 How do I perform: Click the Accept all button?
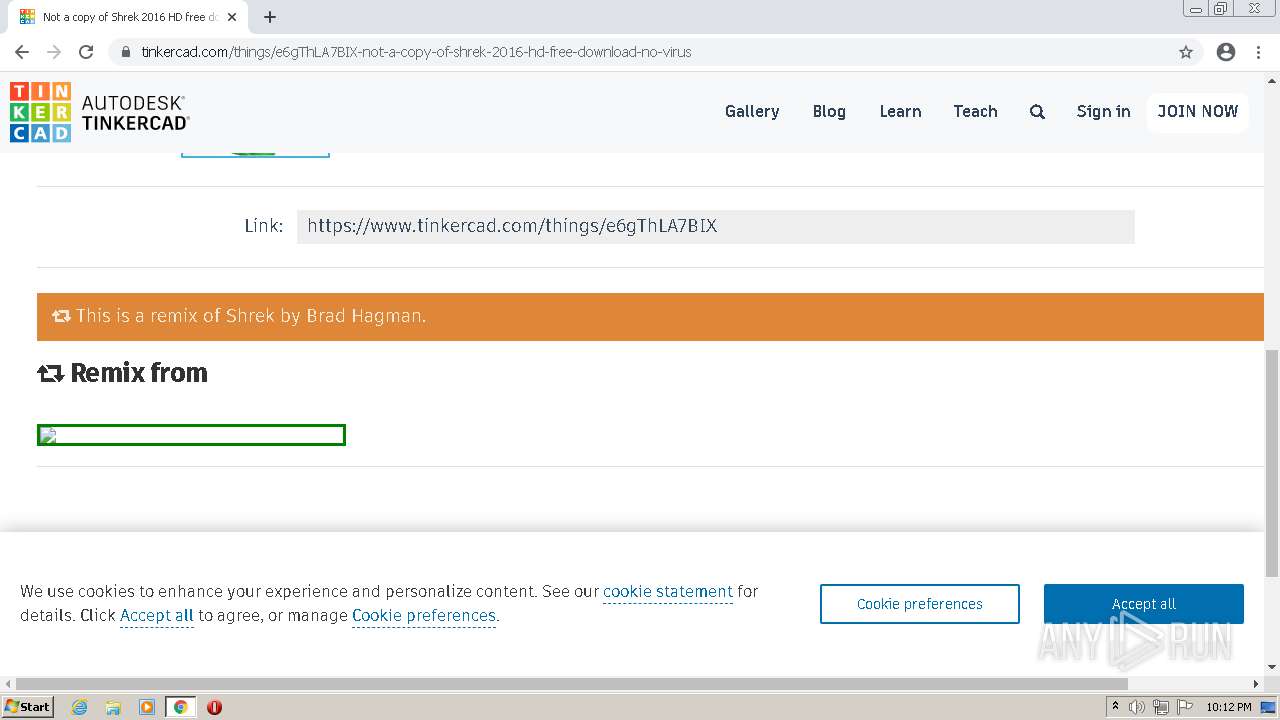1144,604
